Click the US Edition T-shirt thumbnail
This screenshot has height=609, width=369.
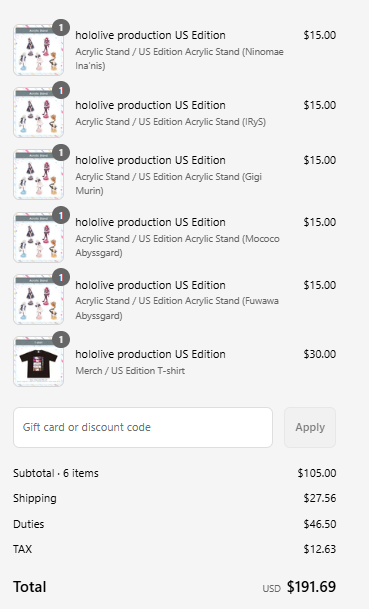click(x=38, y=362)
